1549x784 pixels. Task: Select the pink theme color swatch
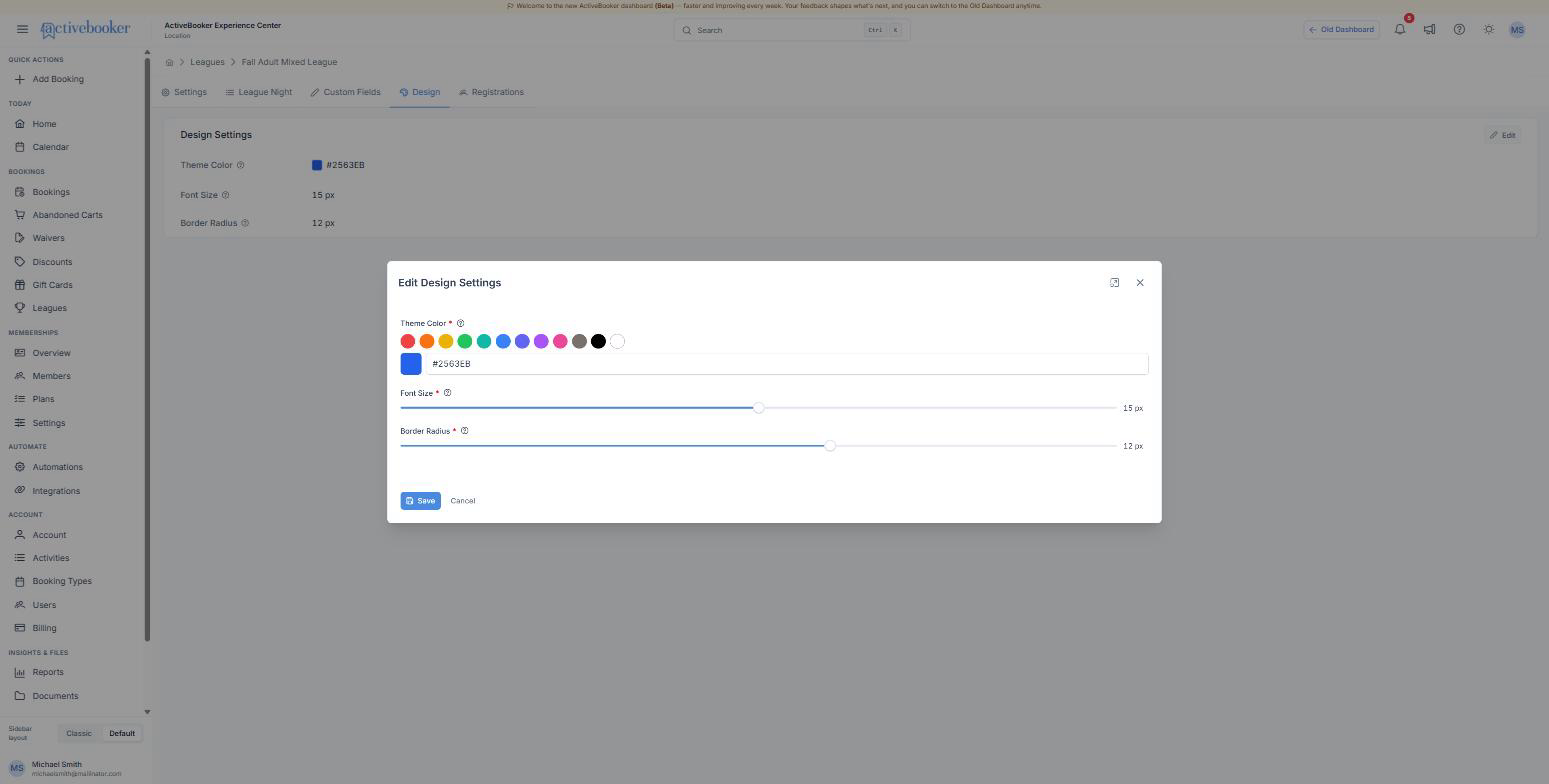coord(560,341)
